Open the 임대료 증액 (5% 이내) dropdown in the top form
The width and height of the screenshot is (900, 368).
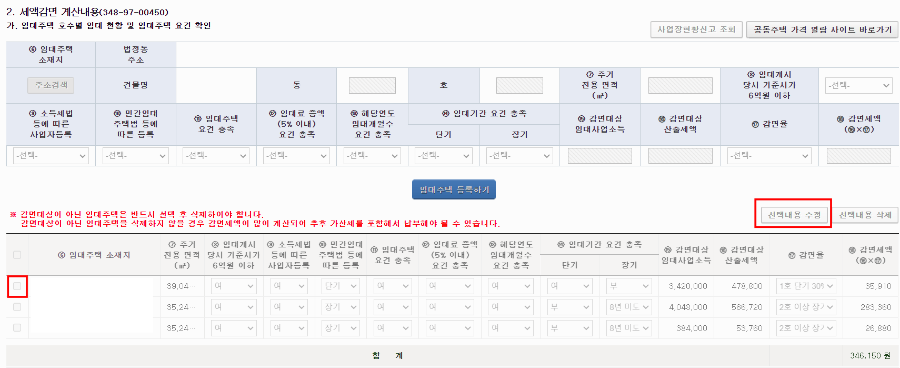(x=297, y=156)
